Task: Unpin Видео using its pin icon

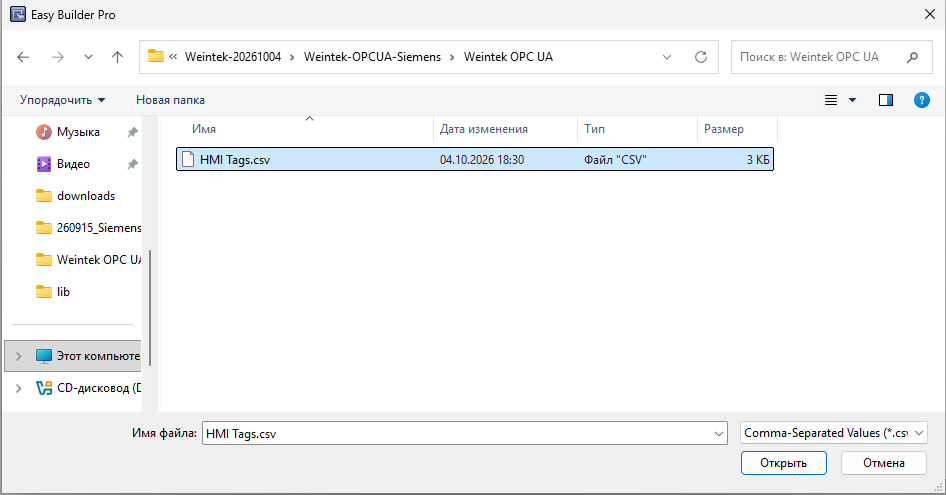Action: pyautogui.click(x=133, y=164)
